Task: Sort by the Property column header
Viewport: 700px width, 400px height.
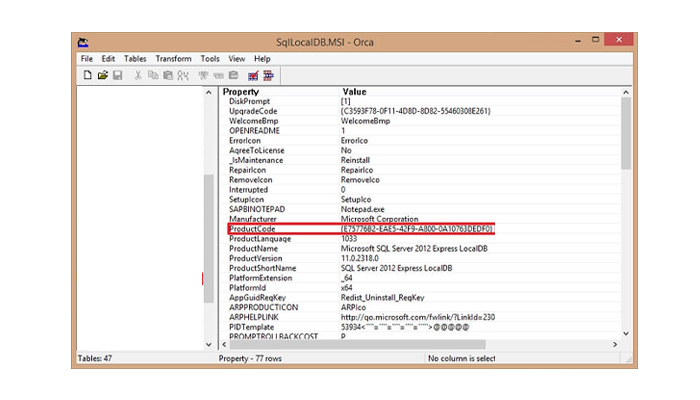Action: pos(241,92)
